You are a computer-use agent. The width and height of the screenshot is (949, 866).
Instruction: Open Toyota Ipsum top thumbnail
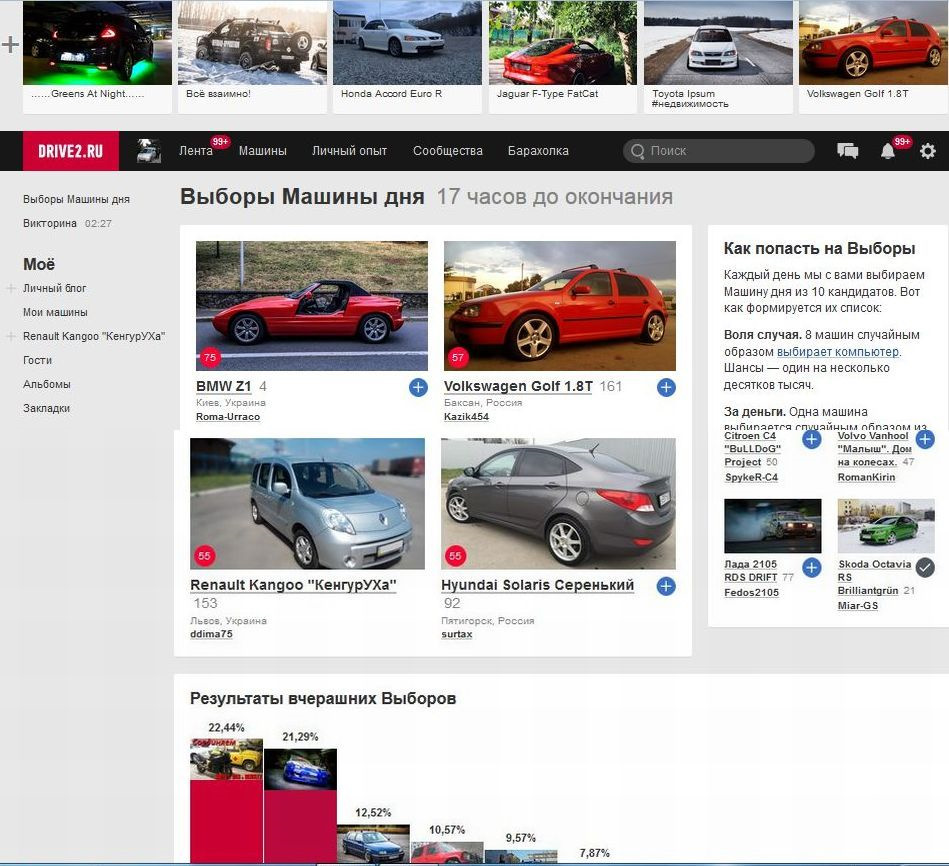pyautogui.click(x=718, y=42)
